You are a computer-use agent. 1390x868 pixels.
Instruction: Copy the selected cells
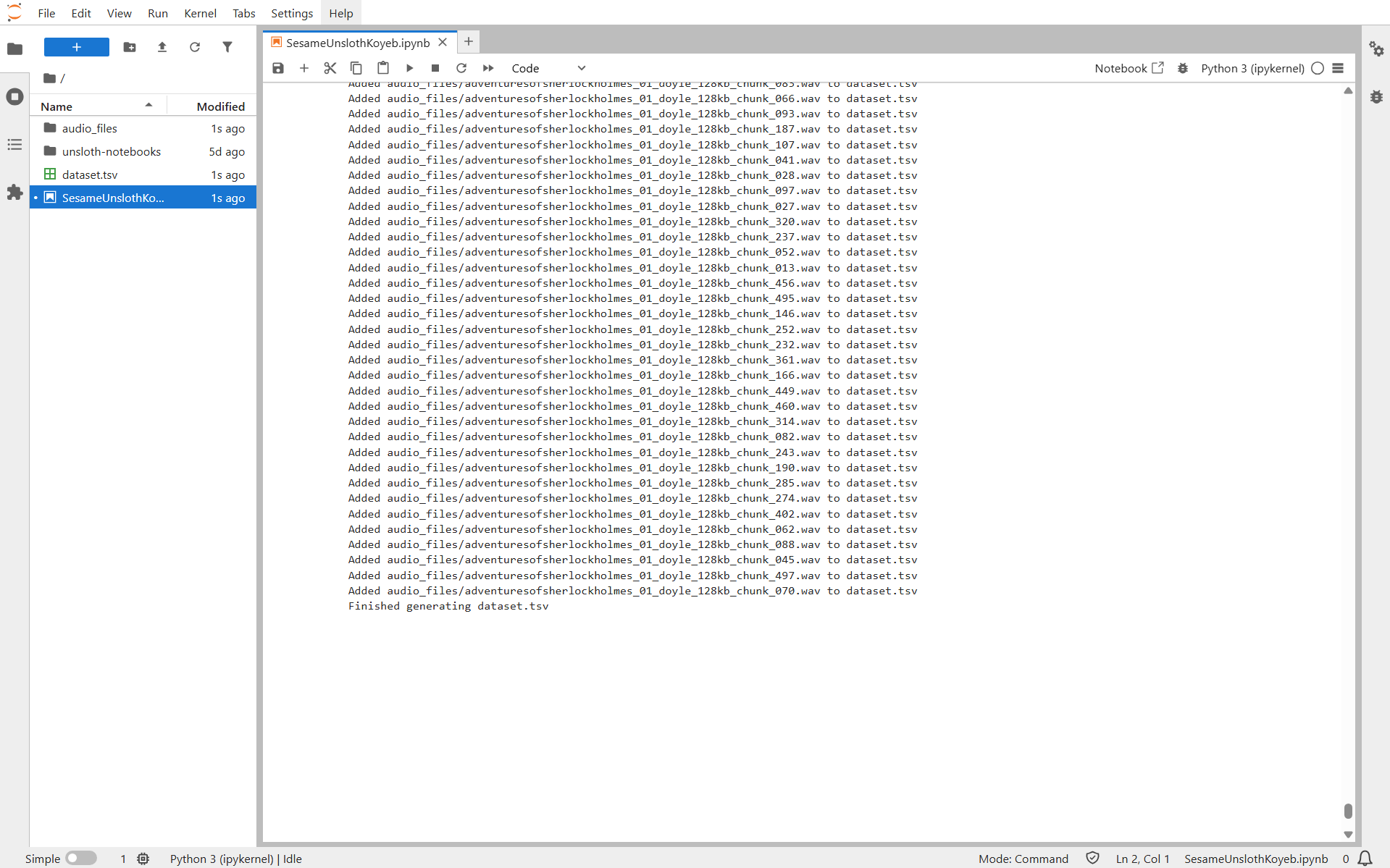pos(356,67)
